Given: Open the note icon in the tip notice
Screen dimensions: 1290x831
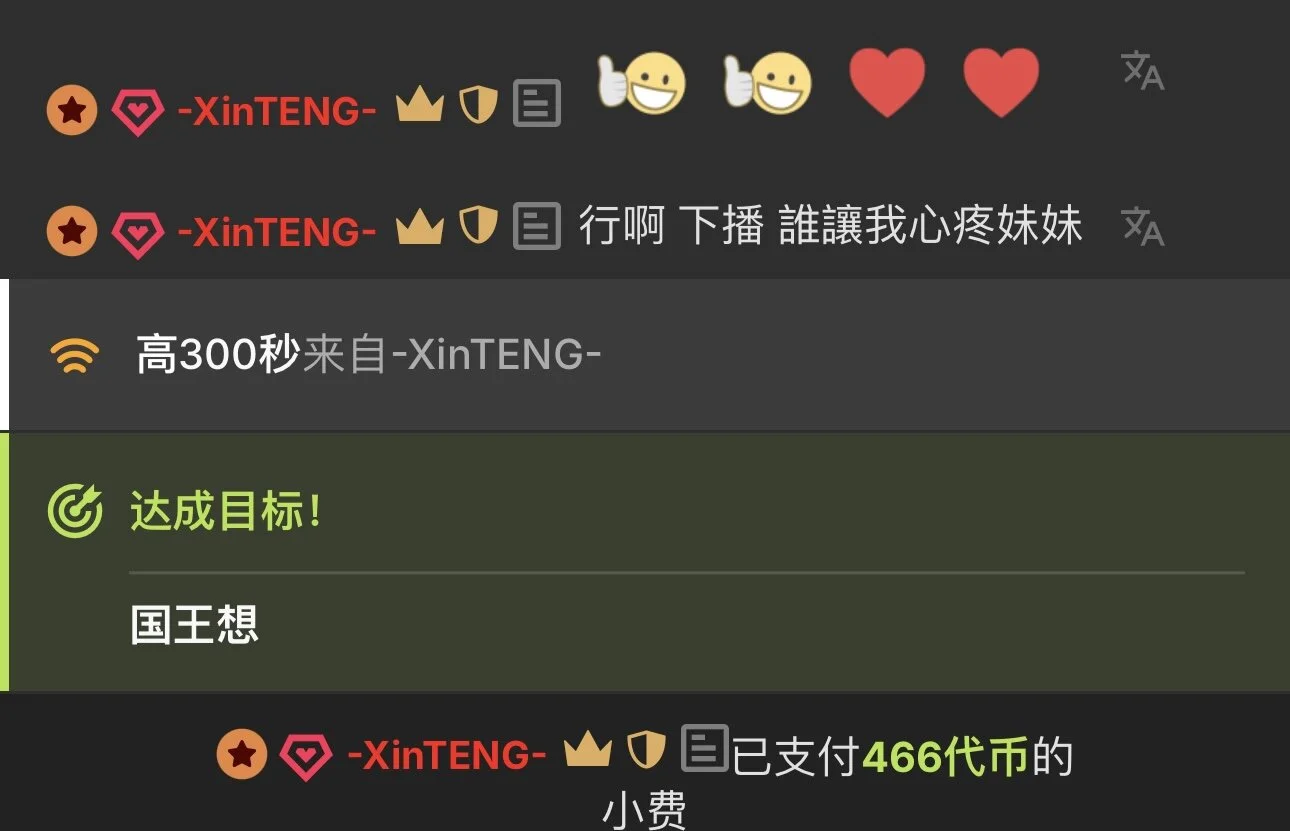Looking at the screenshot, I should coord(705,748).
